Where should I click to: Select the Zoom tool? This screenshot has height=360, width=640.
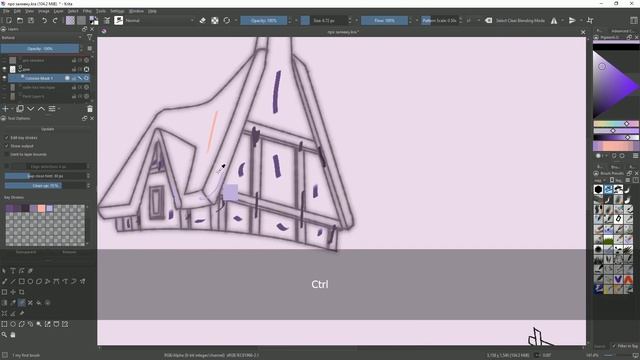[4, 335]
